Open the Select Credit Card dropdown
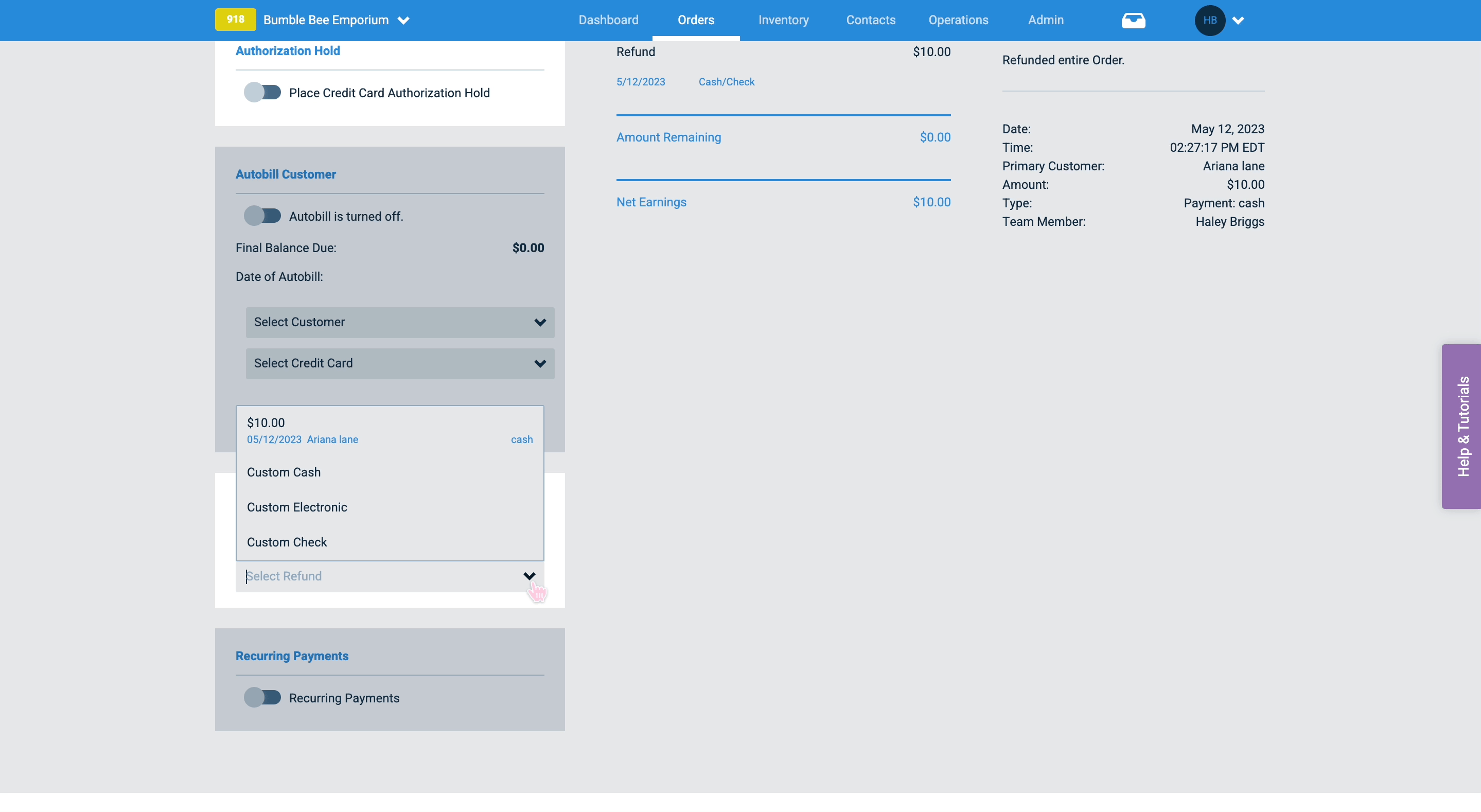The height and width of the screenshot is (812, 1481). point(400,363)
